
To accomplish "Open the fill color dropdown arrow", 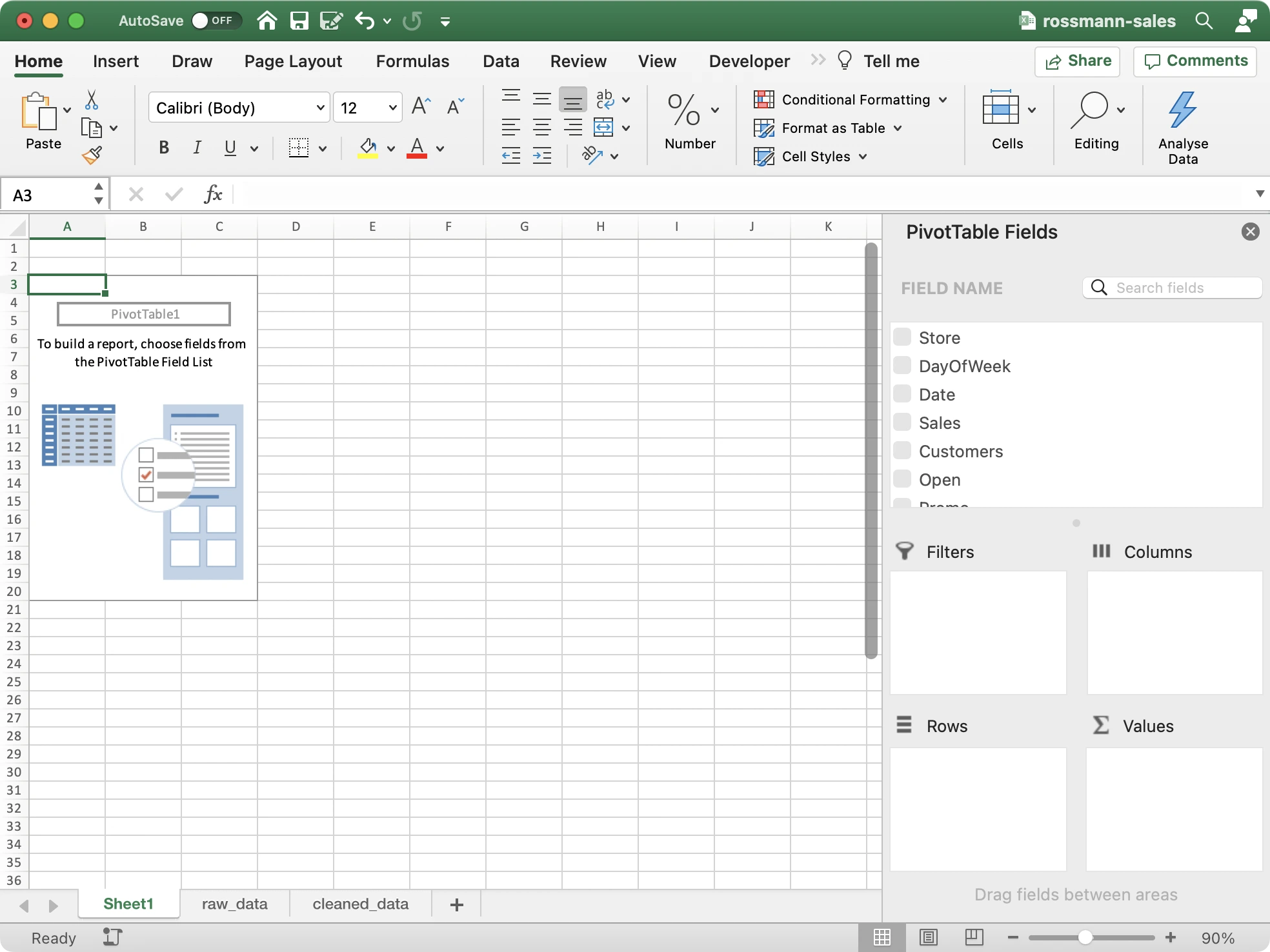I will [391, 148].
